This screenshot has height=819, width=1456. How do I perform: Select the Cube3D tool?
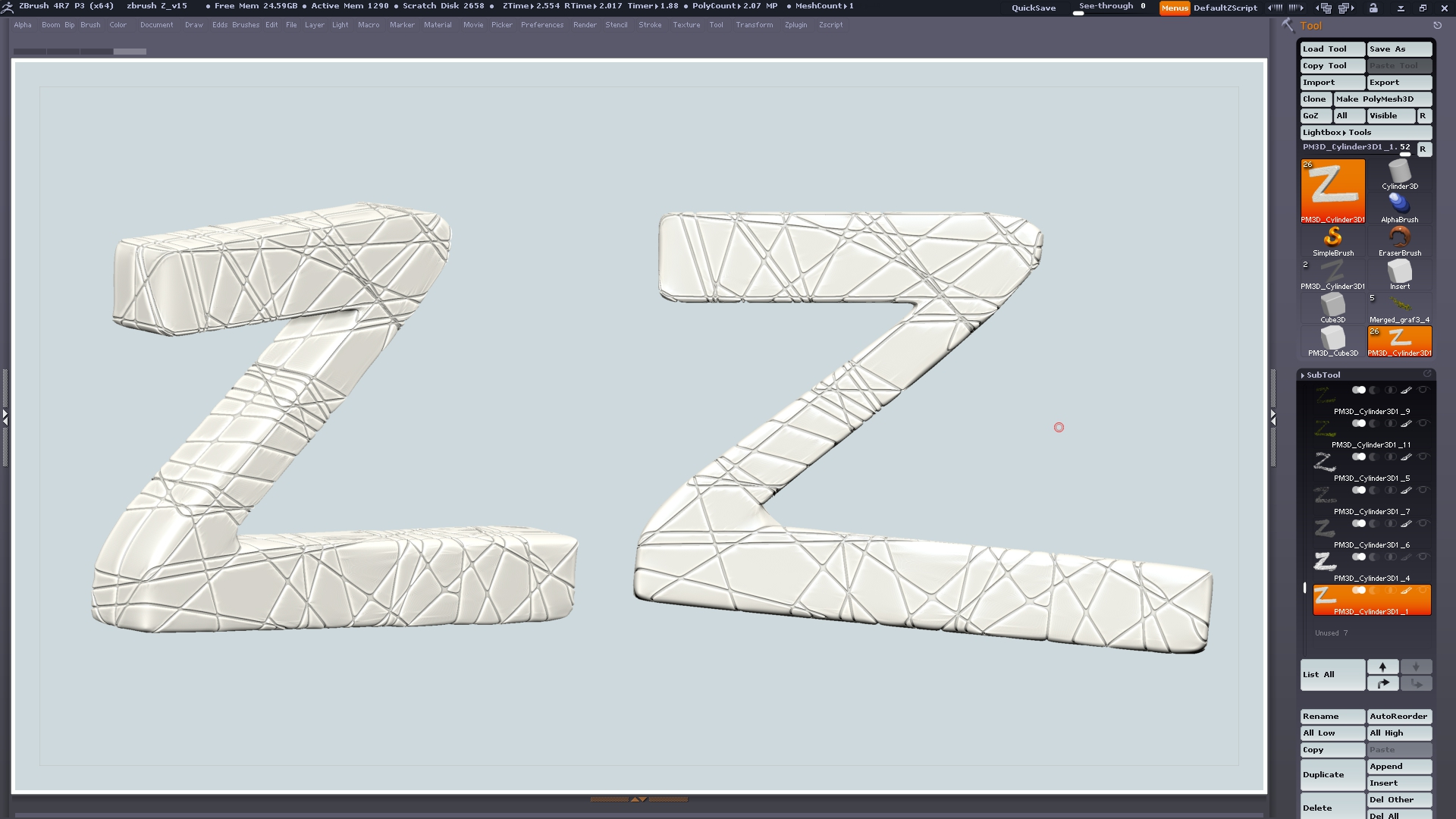pyautogui.click(x=1332, y=306)
